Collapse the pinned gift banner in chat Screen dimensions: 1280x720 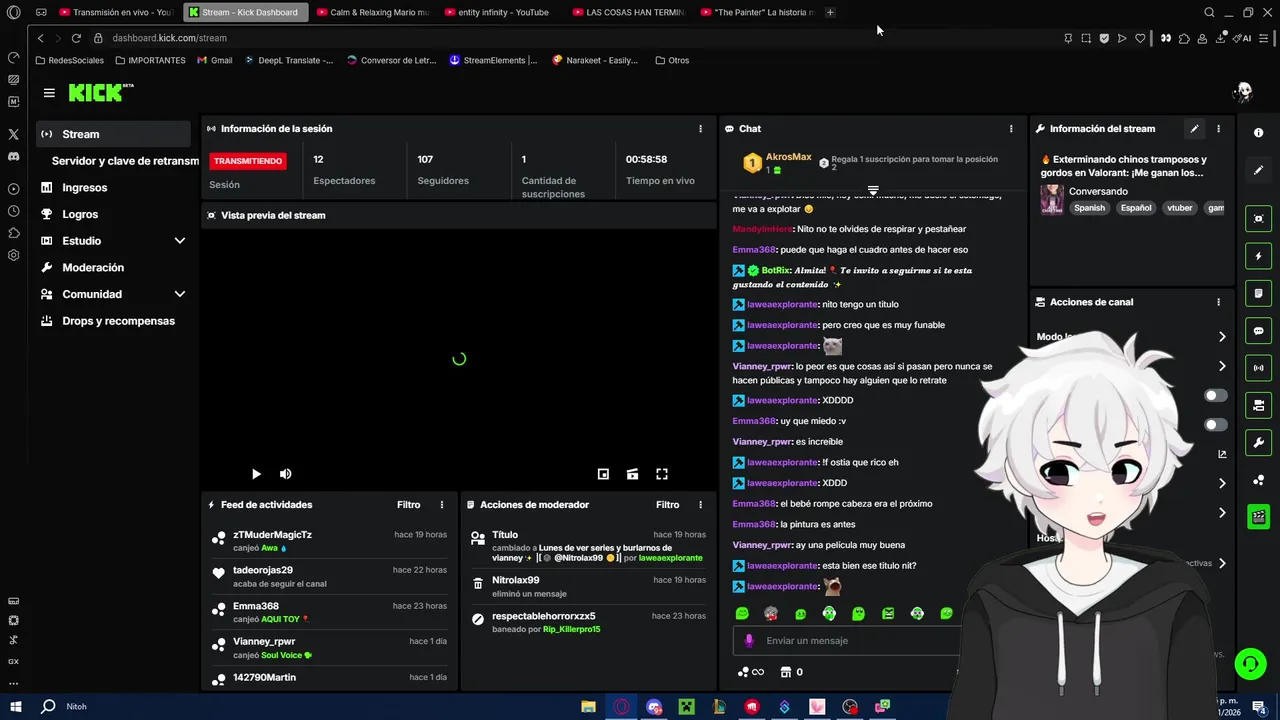(x=873, y=190)
